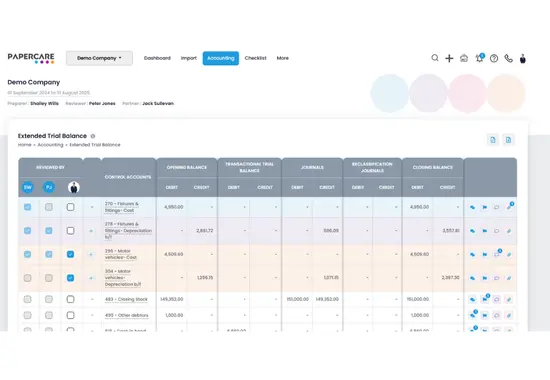Open the help question-mark icon
Image resolution: width=550 pixels, height=380 pixels.
tap(494, 58)
